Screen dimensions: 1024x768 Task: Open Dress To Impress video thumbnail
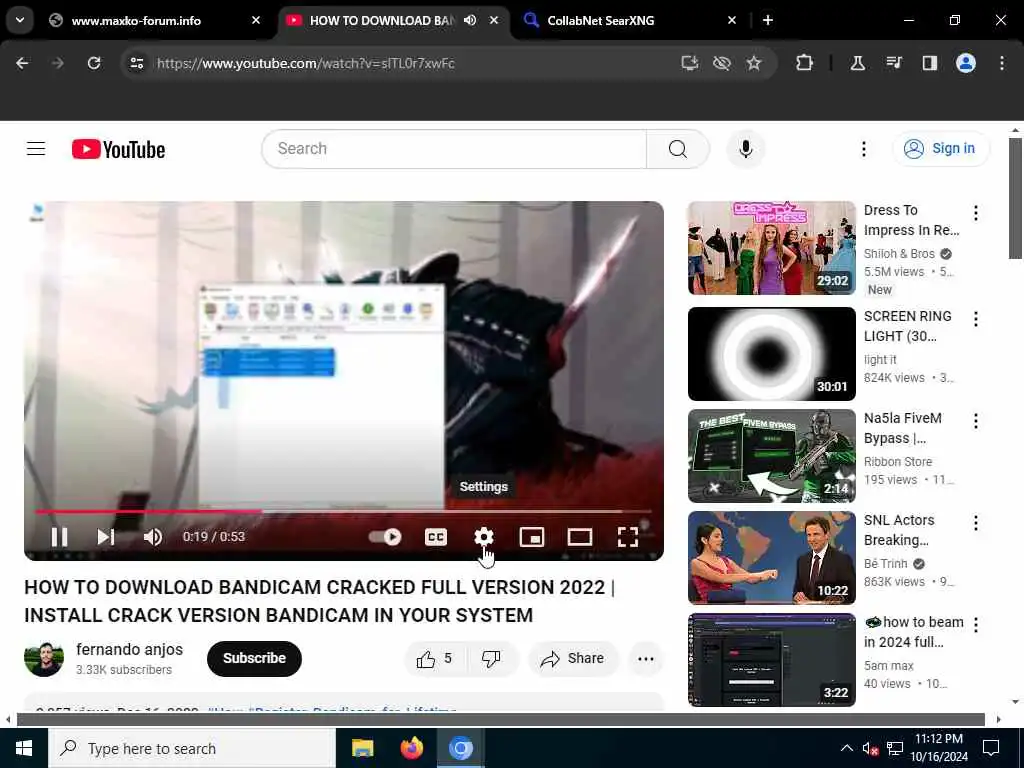click(x=771, y=248)
